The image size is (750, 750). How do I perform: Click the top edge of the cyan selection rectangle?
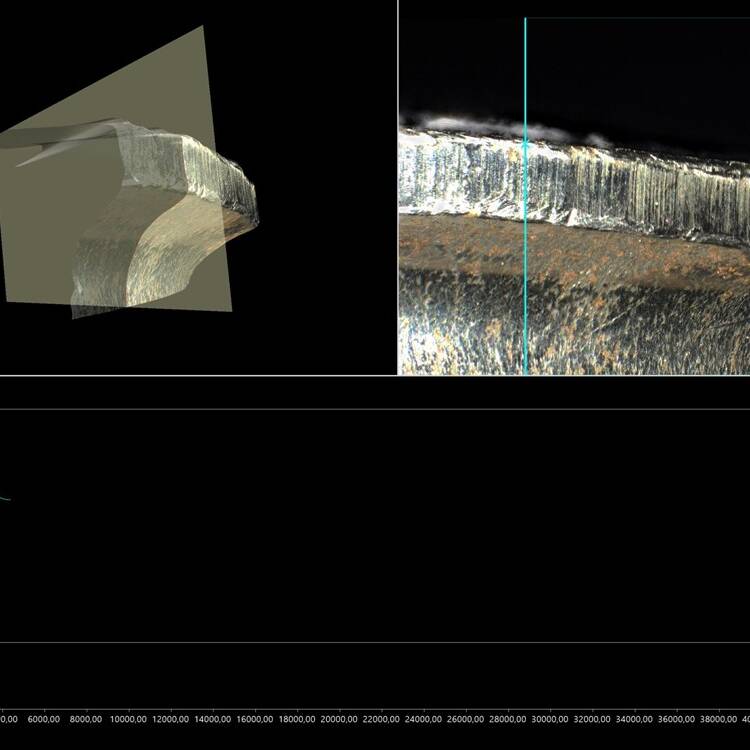pyautogui.click(x=640, y=18)
